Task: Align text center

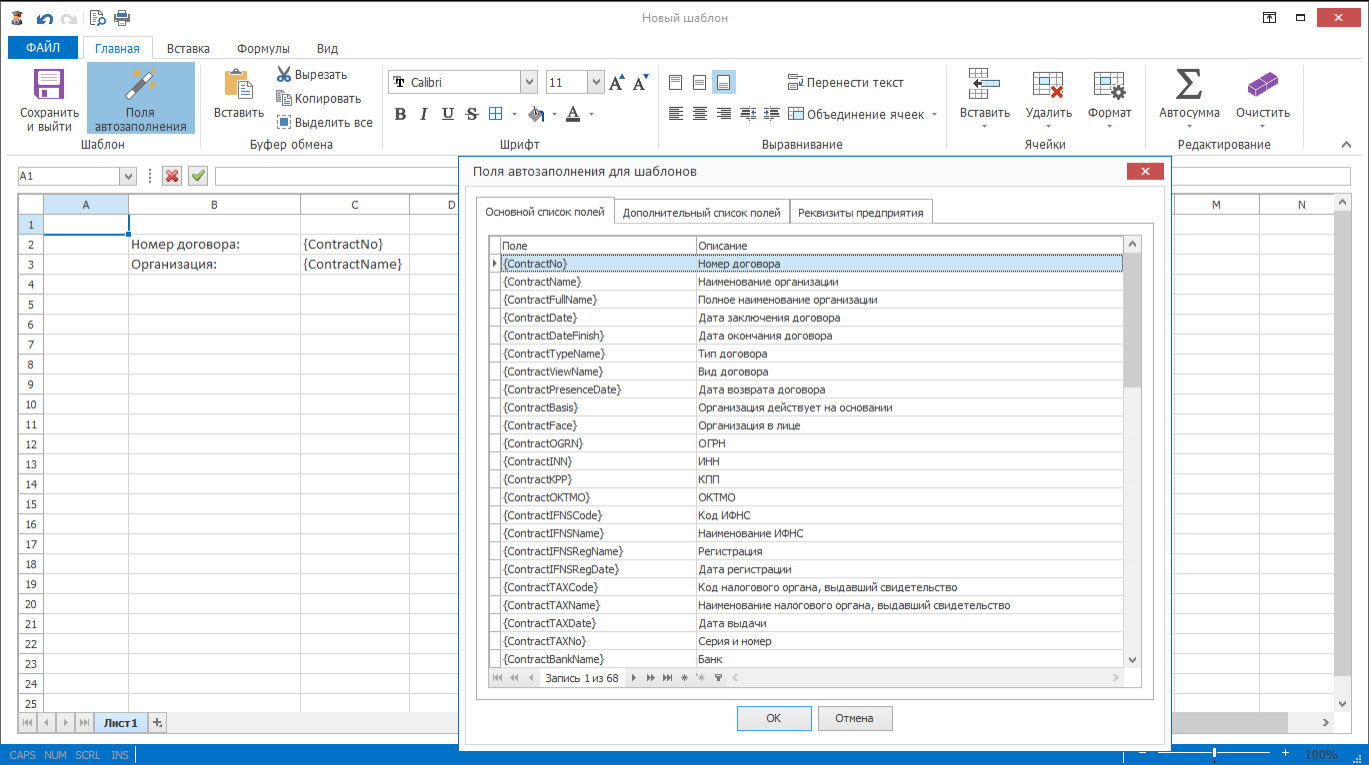Action: point(700,114)
